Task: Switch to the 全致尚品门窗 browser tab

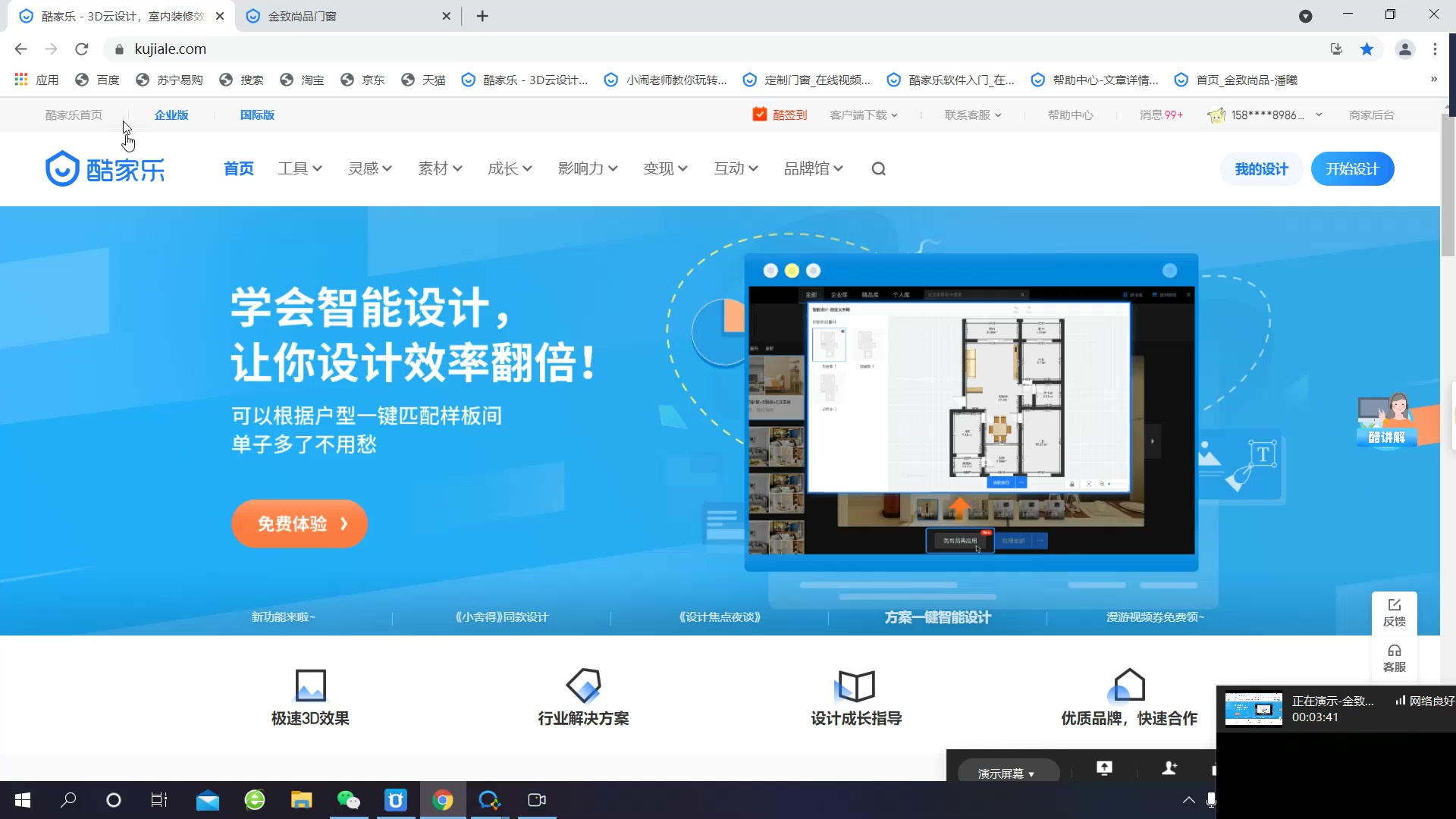Action: pyautogui.click(x=349, y=16)
